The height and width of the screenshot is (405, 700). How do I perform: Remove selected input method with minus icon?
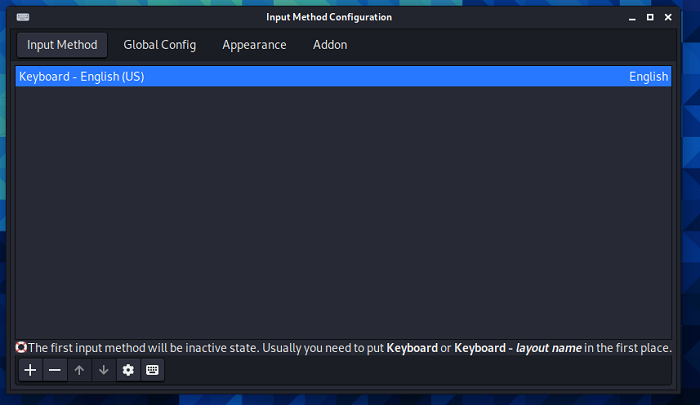click(x=55, y=370)
